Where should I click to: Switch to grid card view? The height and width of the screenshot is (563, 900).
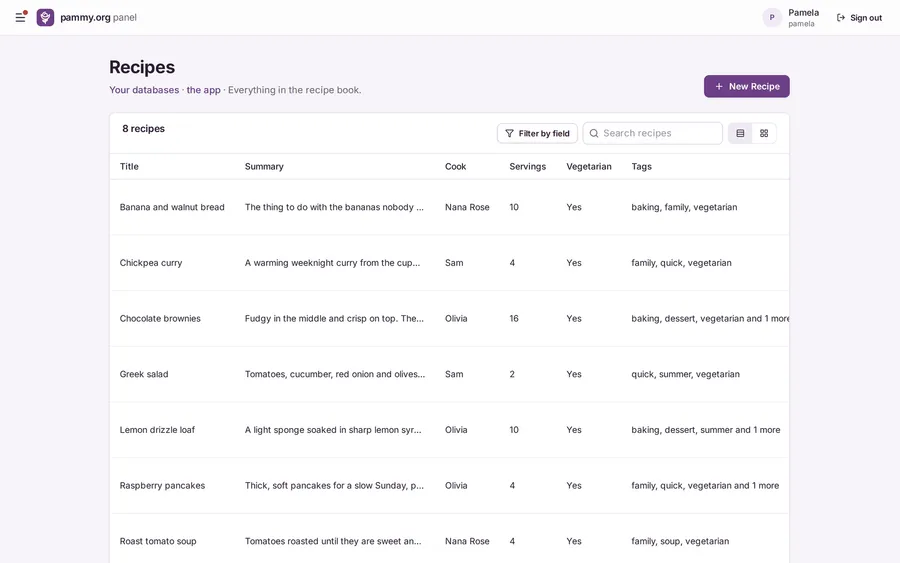[764, 133]
